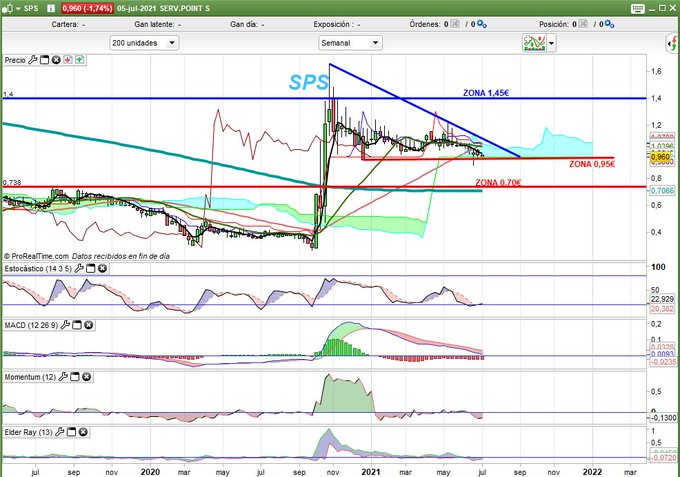Screen dimensions: 680x477
Task: Click the red down arrow in Precio header
Action: [68, 60]
